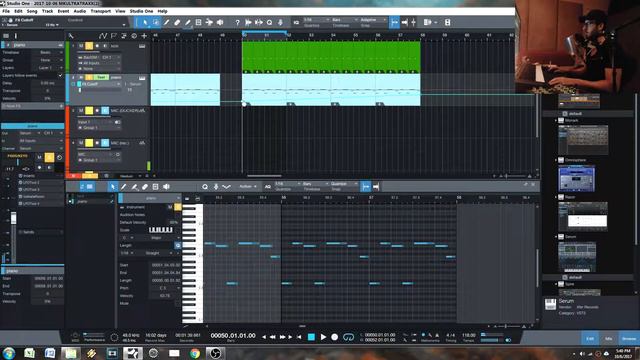Screen dimensions: 640x360
Task: Click the Stop button in the transport
Action: (x=311, y=337)
